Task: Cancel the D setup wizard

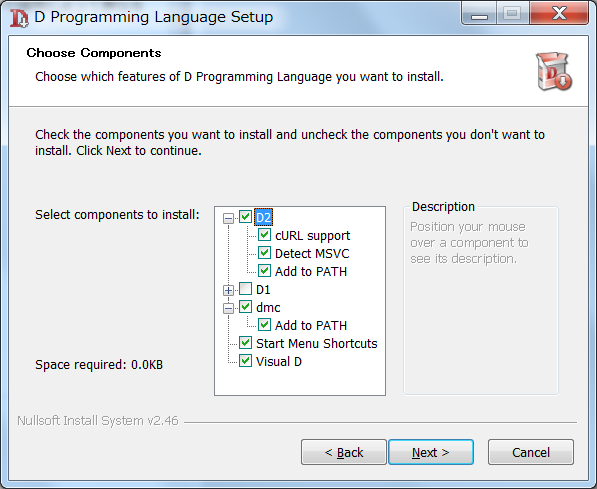Action: (531, 452)
